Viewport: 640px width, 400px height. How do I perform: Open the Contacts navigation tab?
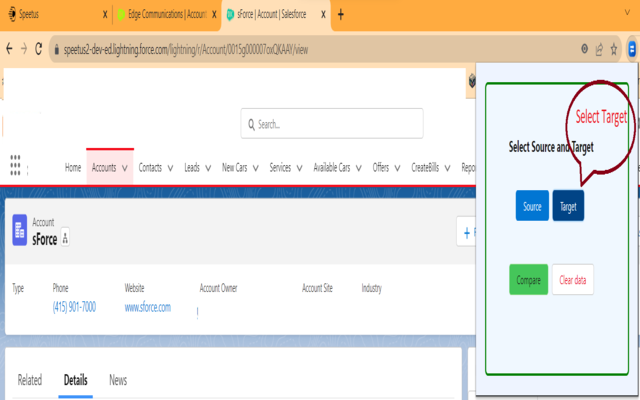(150, 167)
